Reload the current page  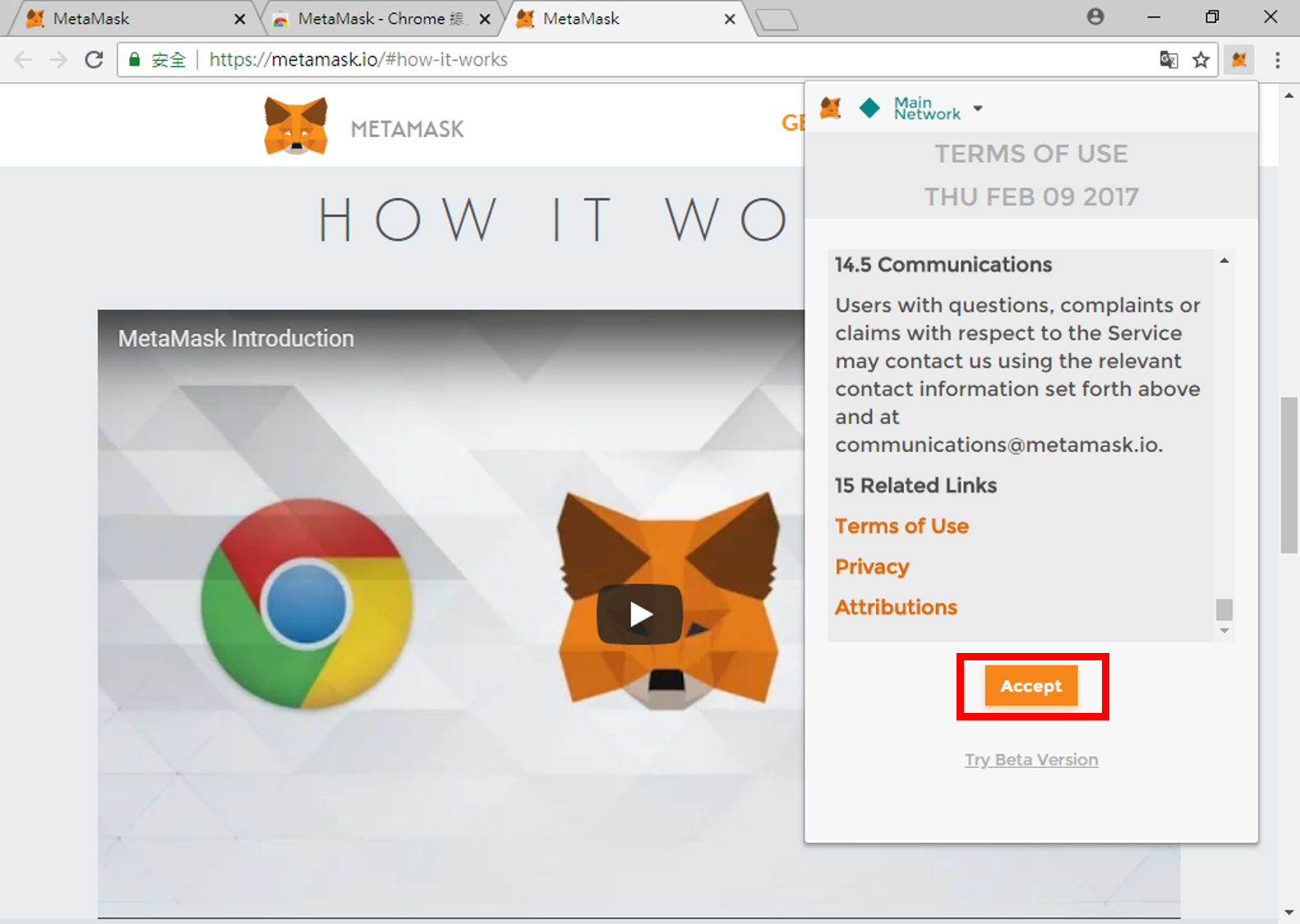95,60
